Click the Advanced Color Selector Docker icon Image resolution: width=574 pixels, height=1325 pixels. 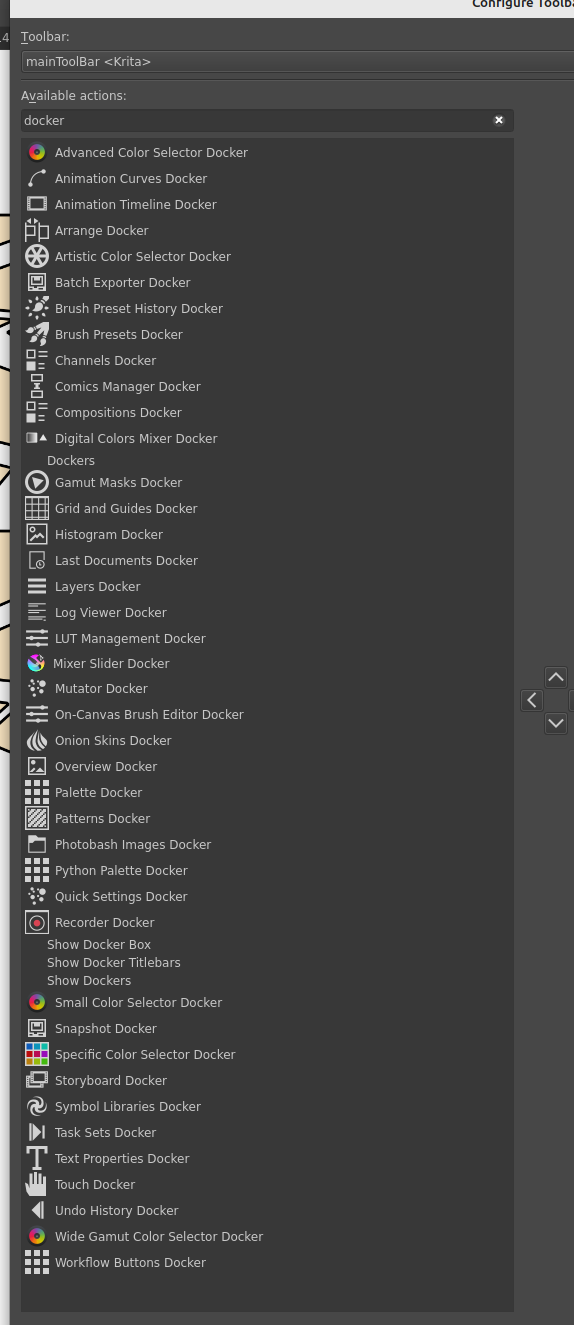(x=37, y=153)
